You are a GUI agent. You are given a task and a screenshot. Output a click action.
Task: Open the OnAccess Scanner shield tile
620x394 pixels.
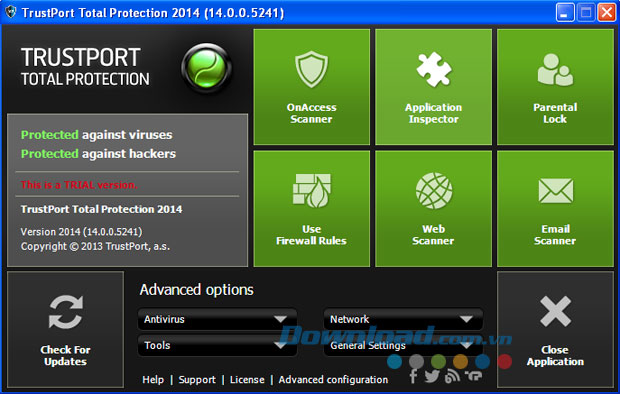pyautogui.click(x=312, y=87)
